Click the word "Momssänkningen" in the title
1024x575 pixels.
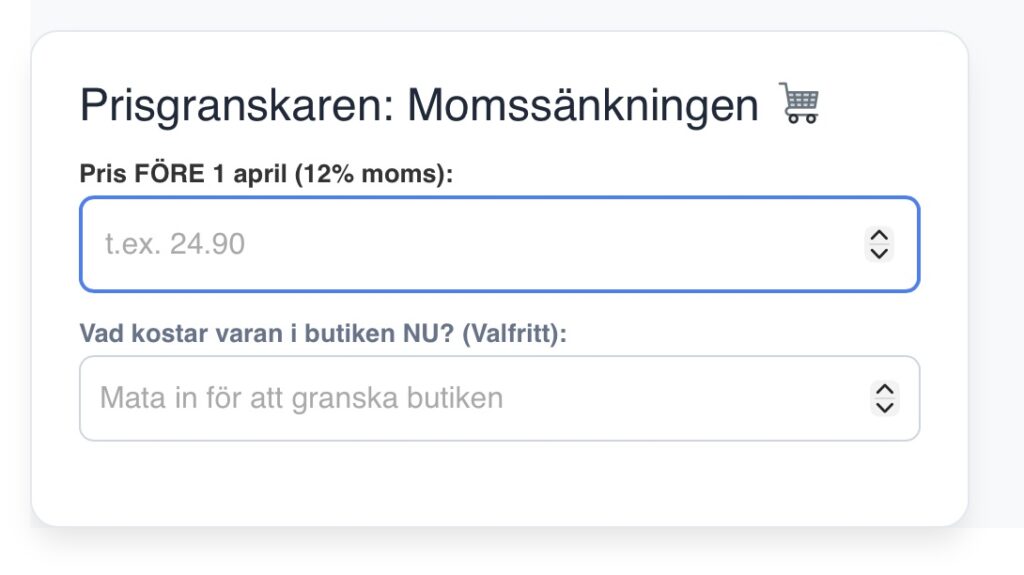582,105
